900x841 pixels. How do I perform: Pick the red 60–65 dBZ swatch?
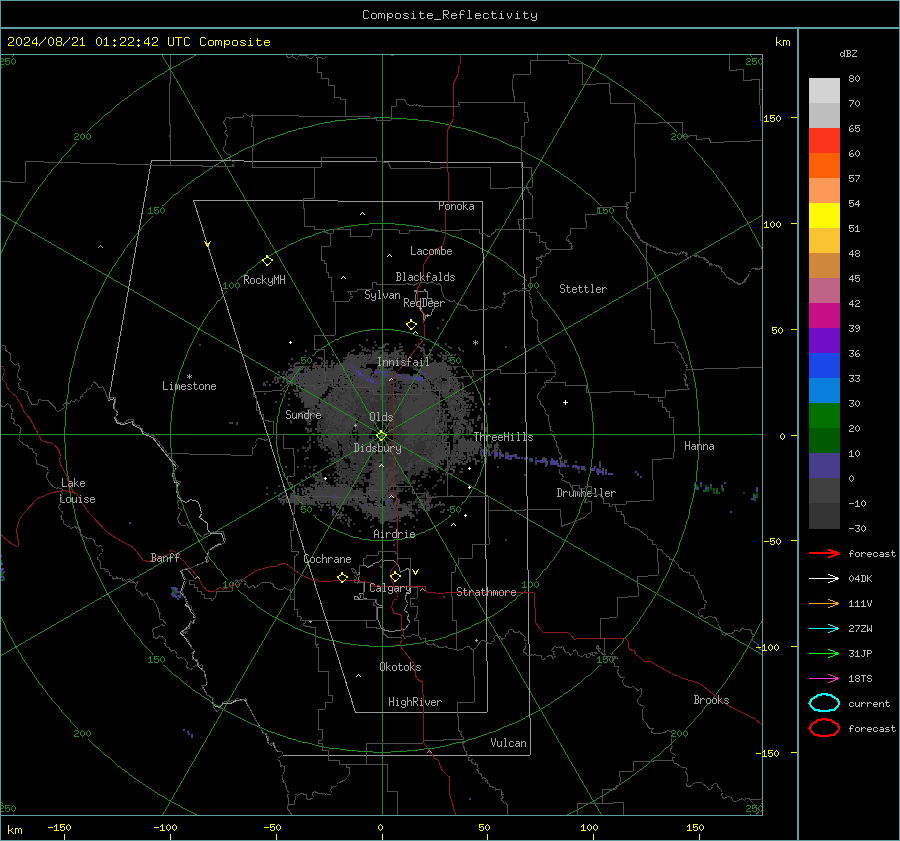824,141
